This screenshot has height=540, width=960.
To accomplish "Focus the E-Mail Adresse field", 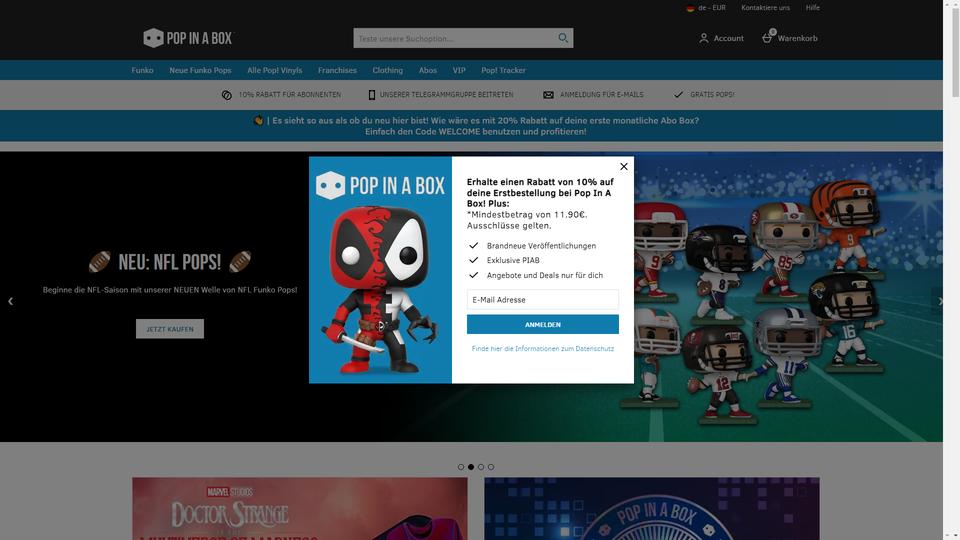I will [542, 300].
